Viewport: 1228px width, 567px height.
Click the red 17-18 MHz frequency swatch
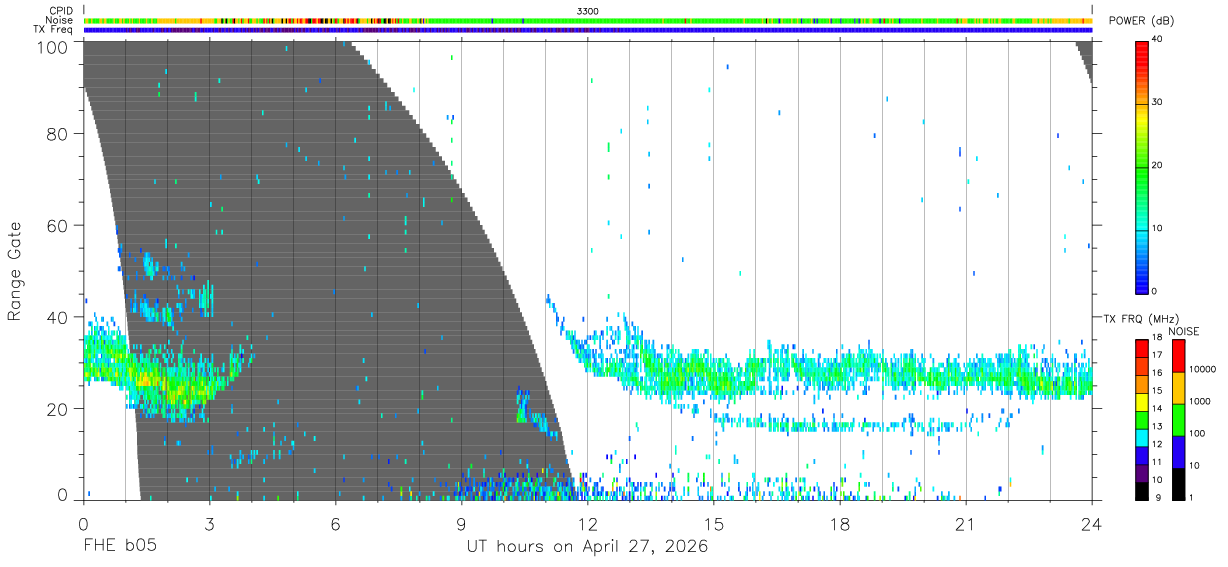[x=1142, y=349]
